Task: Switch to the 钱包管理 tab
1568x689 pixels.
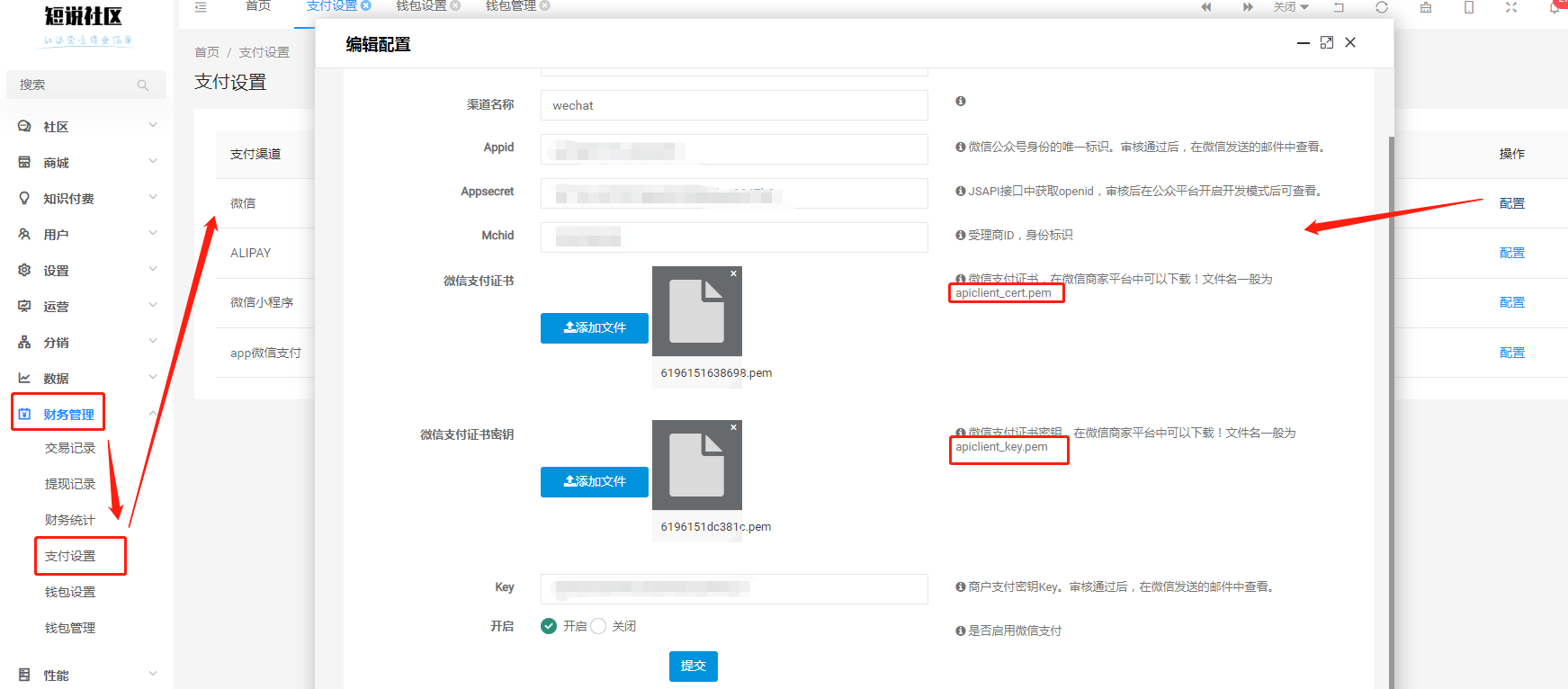Action: (x=511, y=5)
